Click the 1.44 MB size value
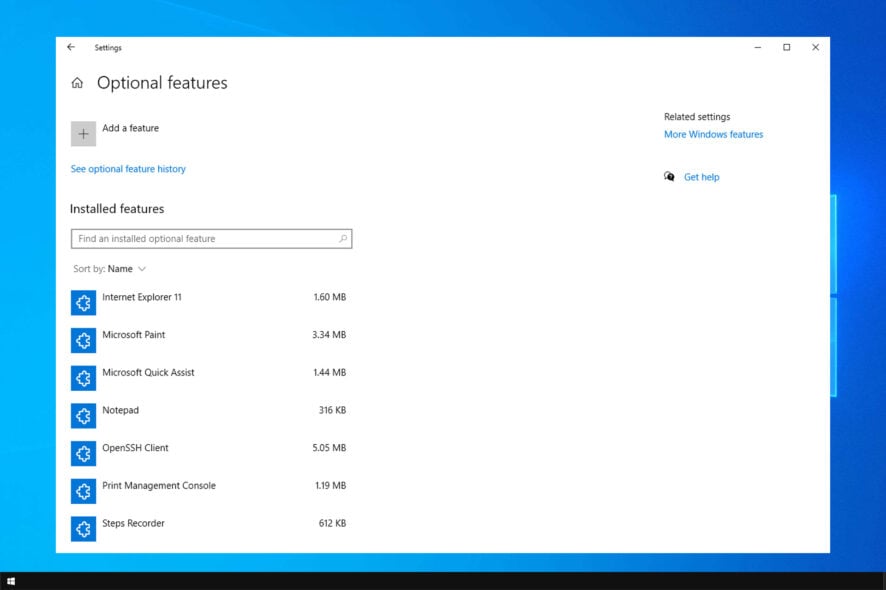This screenshot has height=590, width=886. [330, 372]
